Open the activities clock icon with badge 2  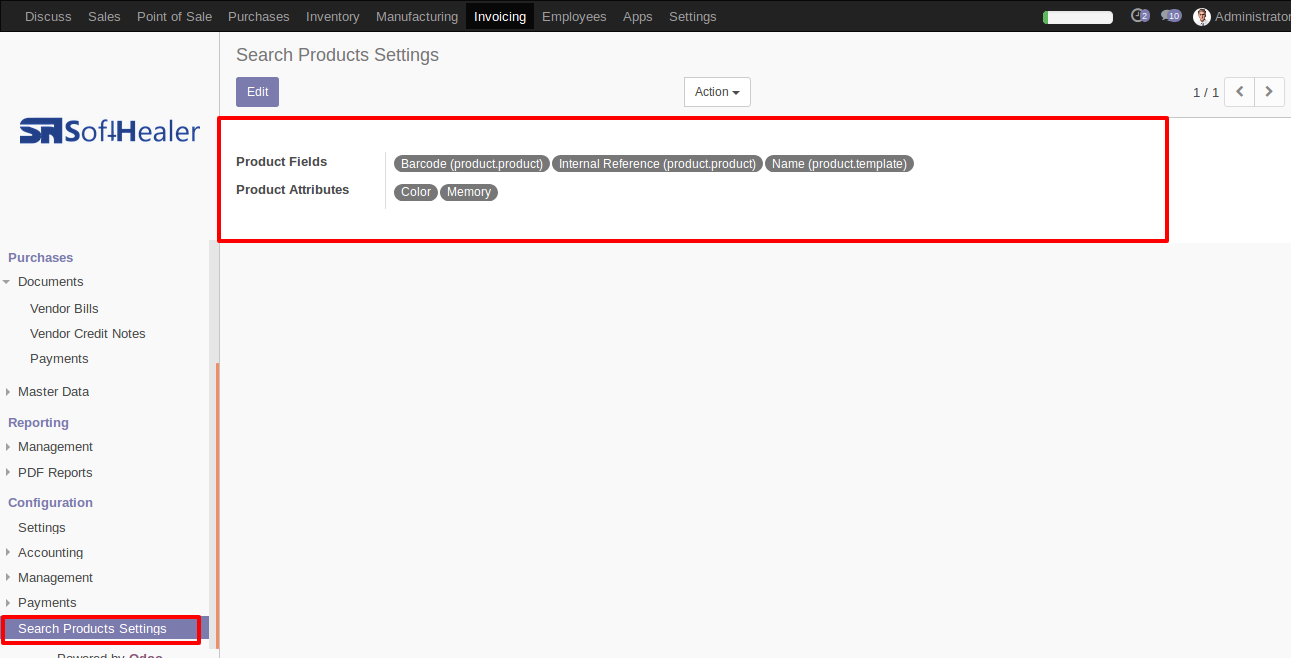coord(1139,16)
